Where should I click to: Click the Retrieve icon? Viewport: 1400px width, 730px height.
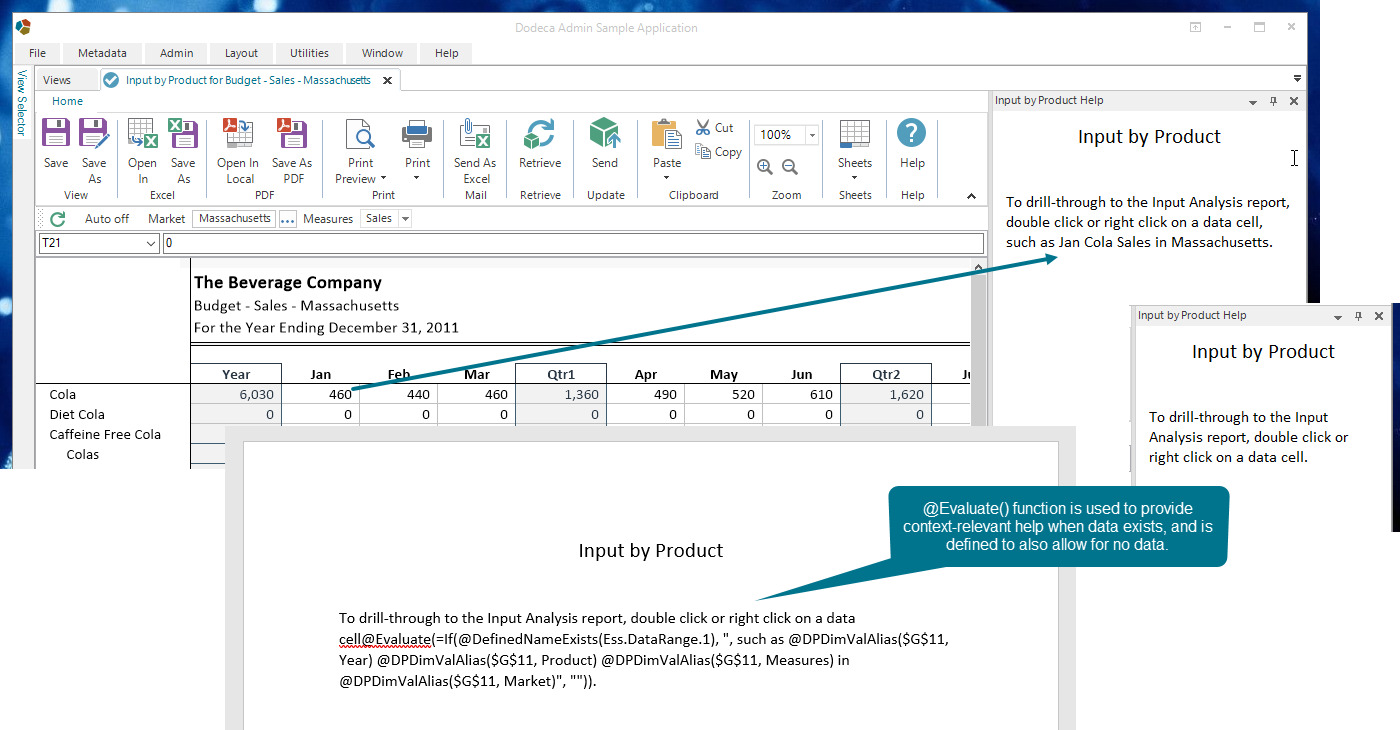click(540, 134)
